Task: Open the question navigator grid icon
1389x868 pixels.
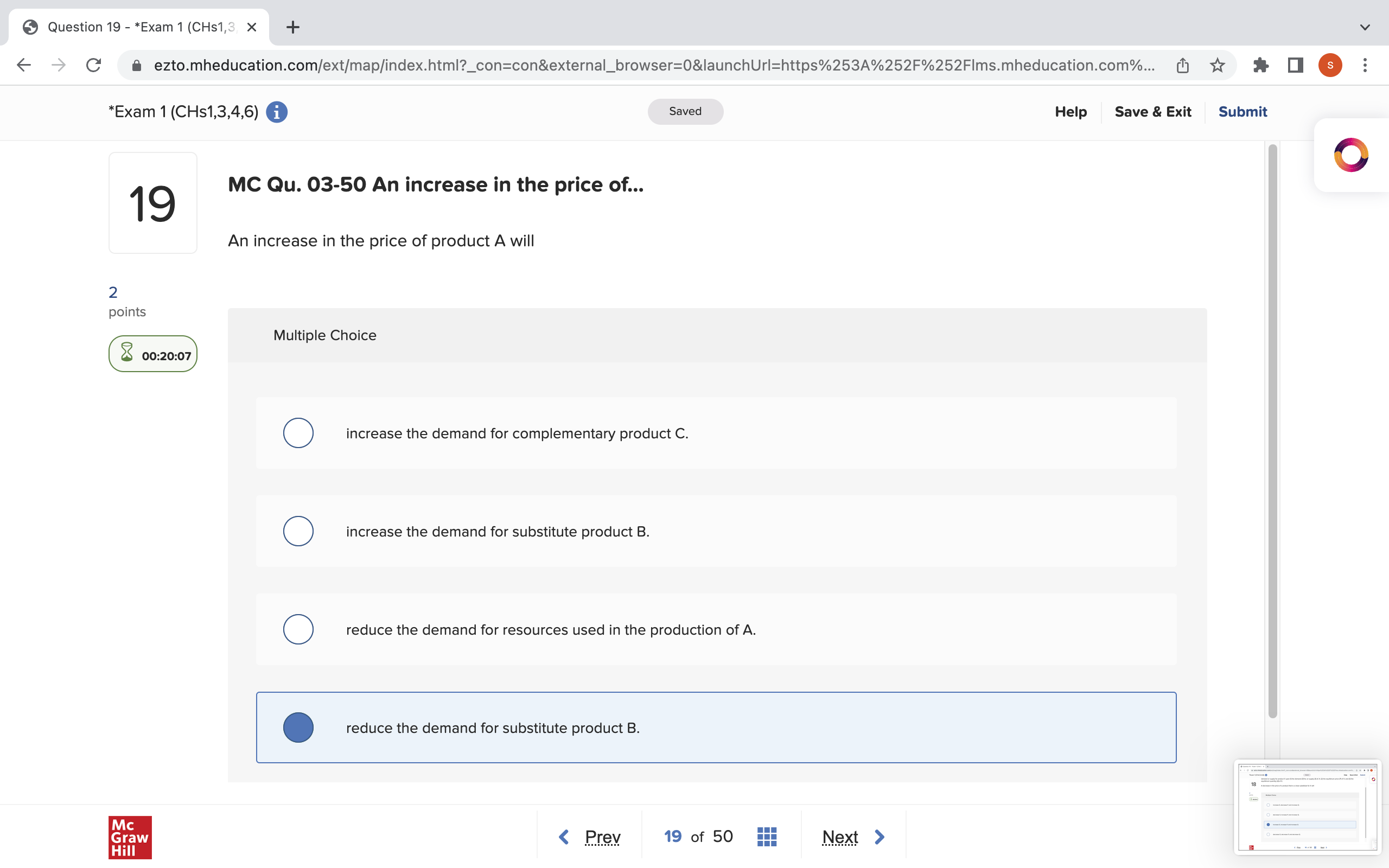Action: coord(766,836)
